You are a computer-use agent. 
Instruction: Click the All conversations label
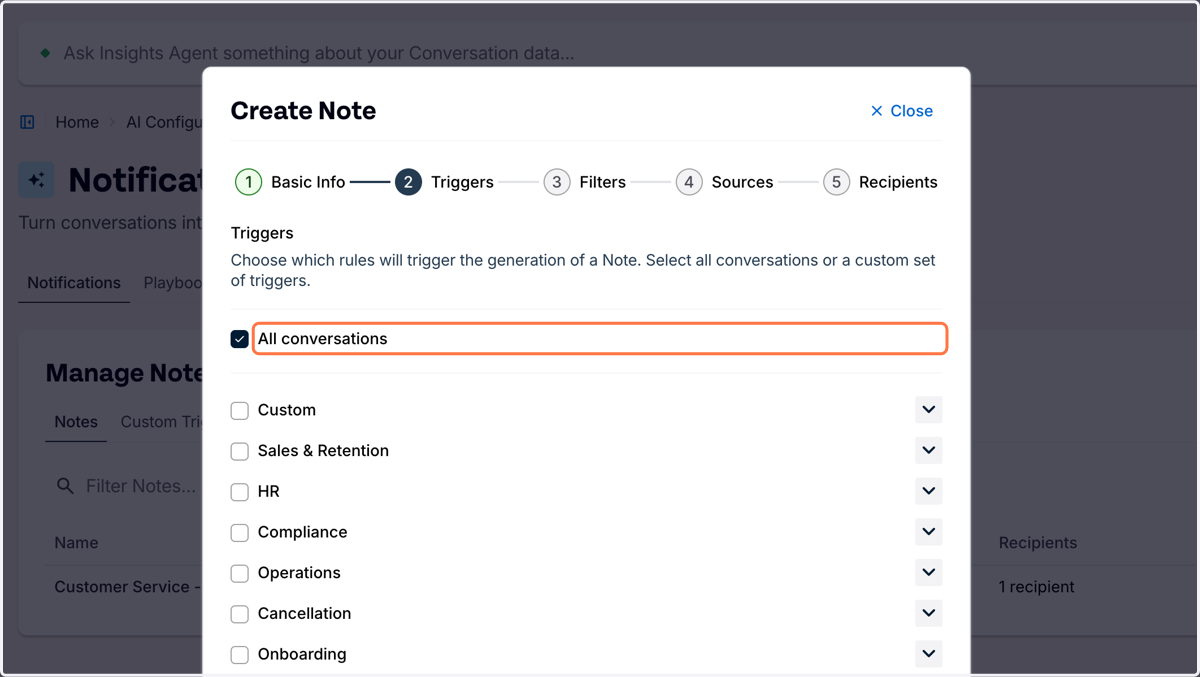[x=322, y=339]
